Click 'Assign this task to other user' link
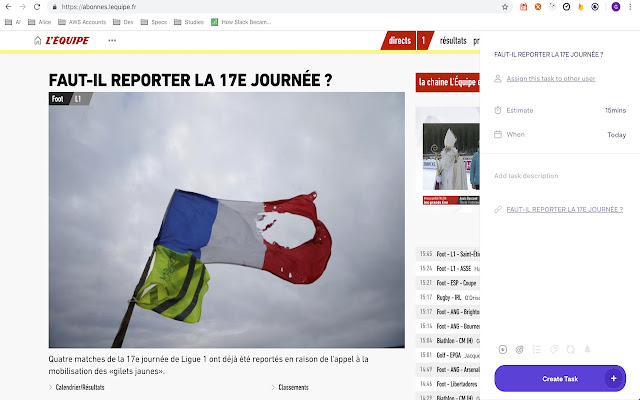Image resolution: width=640 pixels, height=400 pixels. (551, 78)
